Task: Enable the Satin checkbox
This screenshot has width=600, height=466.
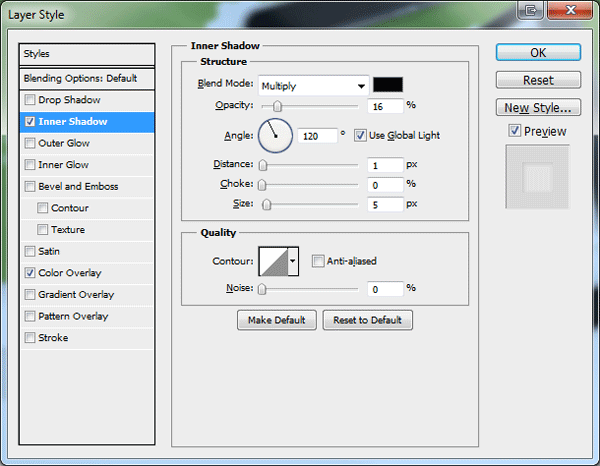Action: click(29, 251)
